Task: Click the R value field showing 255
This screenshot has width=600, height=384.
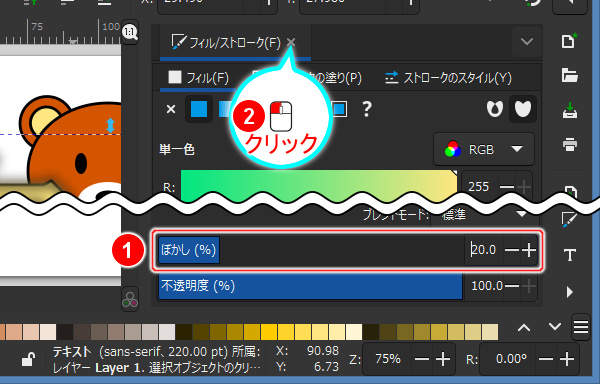Action: tap(479, 187)
